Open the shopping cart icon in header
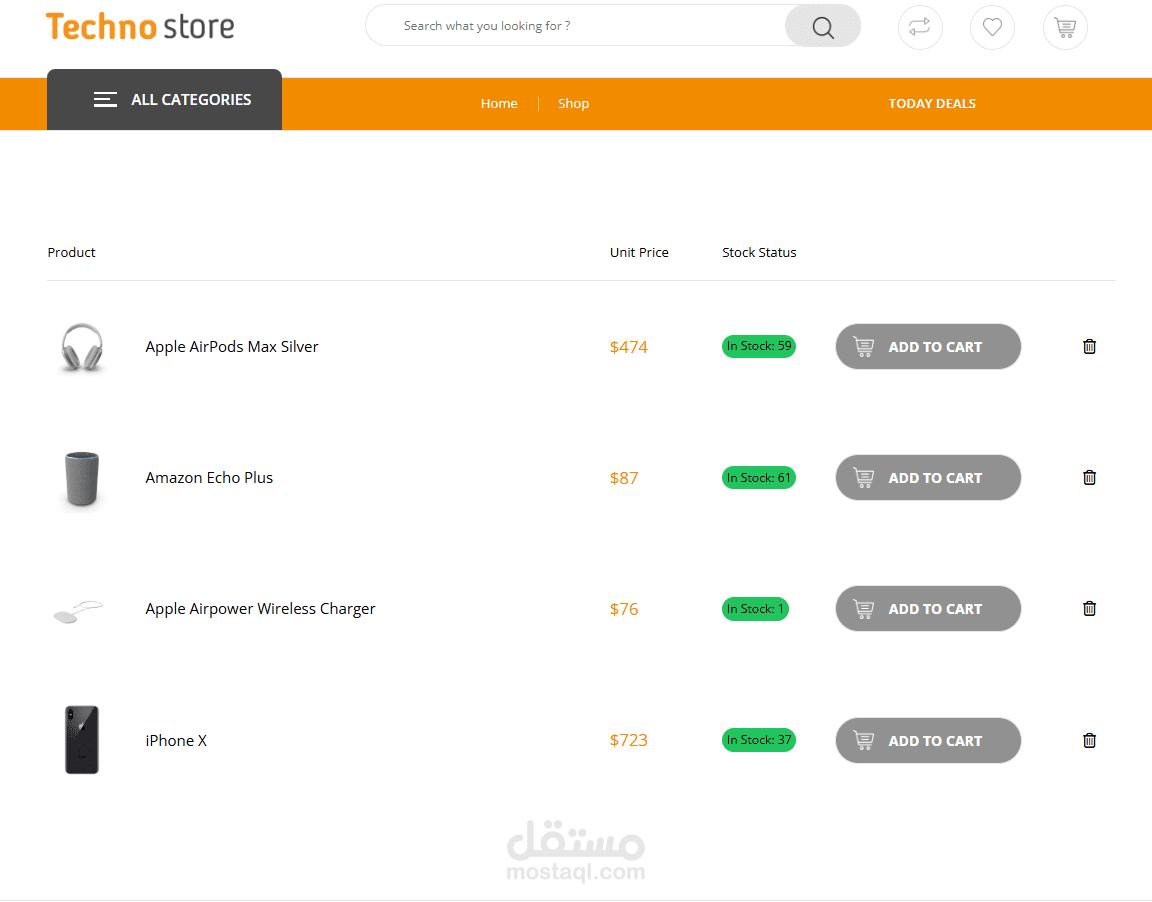 (x=1065, y=27)
